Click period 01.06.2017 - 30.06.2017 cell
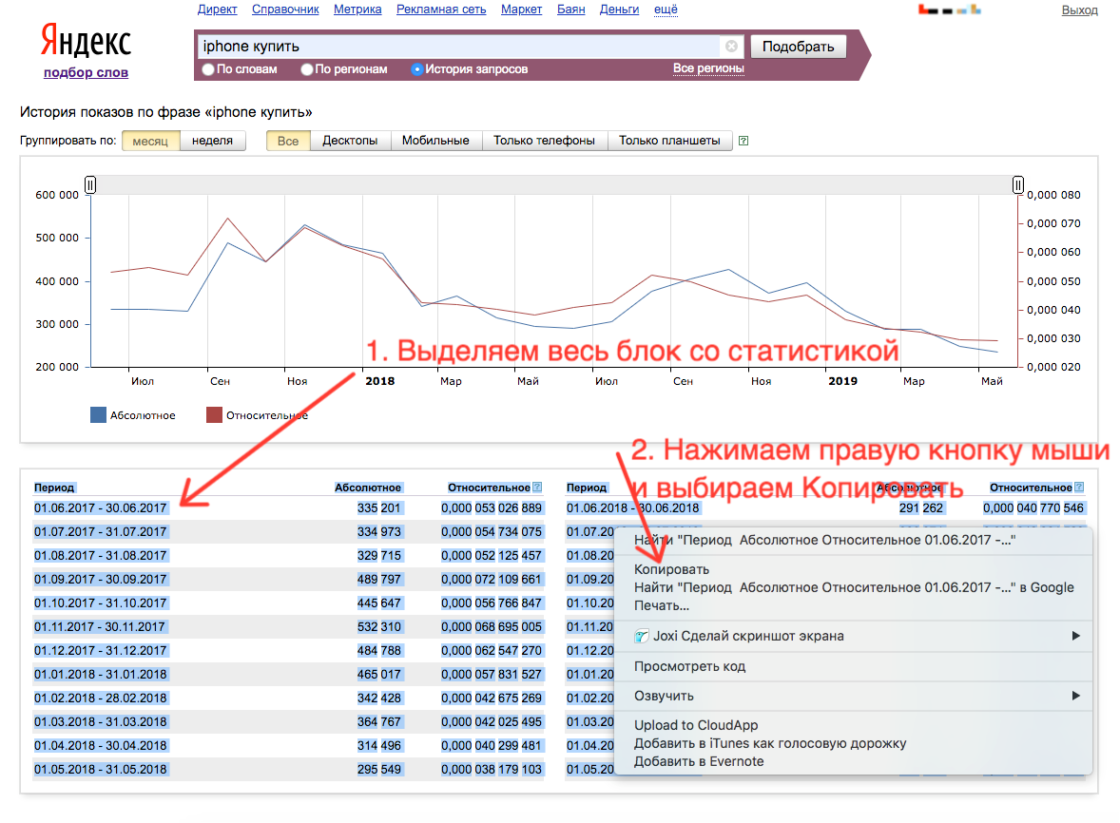Screen dimensions: 1120x823 click(x=100, y=508)
